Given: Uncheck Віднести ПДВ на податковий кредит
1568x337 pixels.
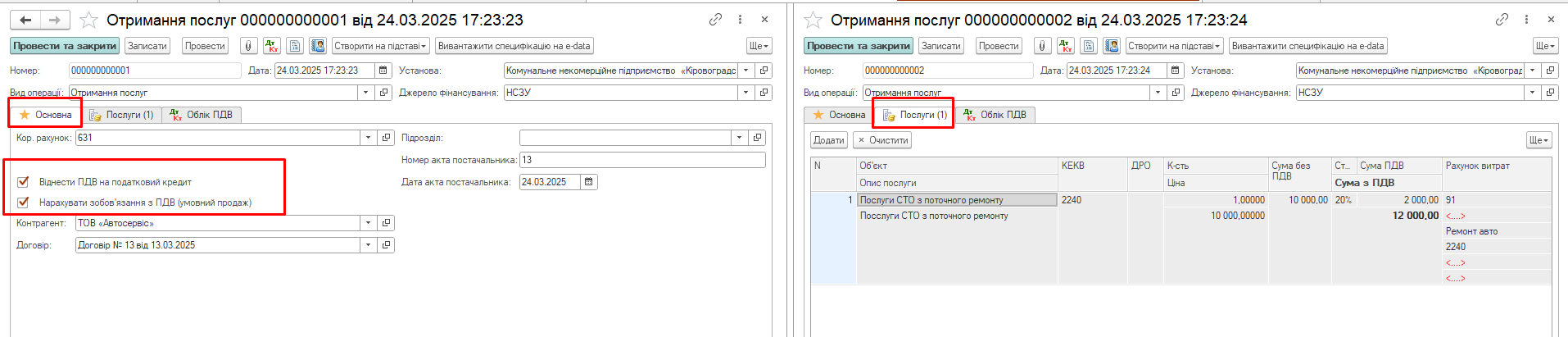Looking at the screenshot, I should click(23, 182).
